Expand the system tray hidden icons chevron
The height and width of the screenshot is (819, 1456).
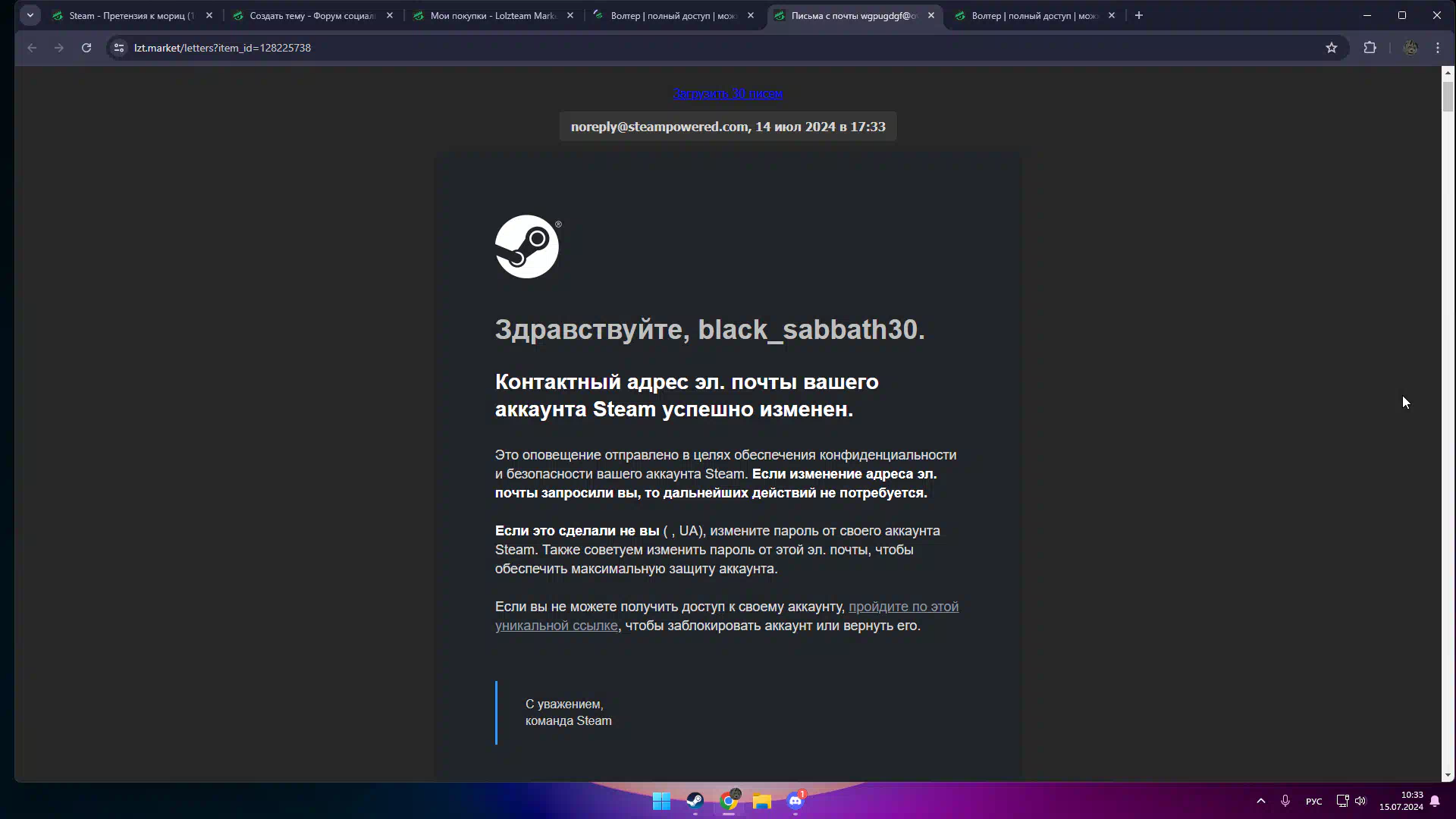1260,801
